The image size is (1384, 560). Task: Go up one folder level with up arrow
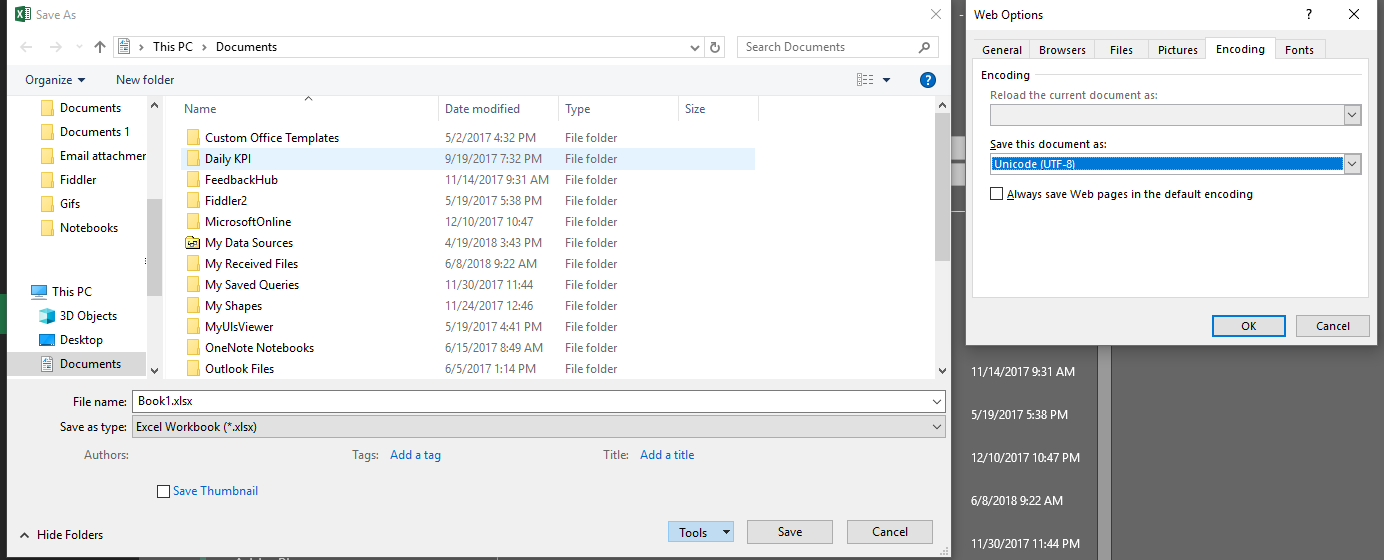pyautogui.click(x=100, y=47)
